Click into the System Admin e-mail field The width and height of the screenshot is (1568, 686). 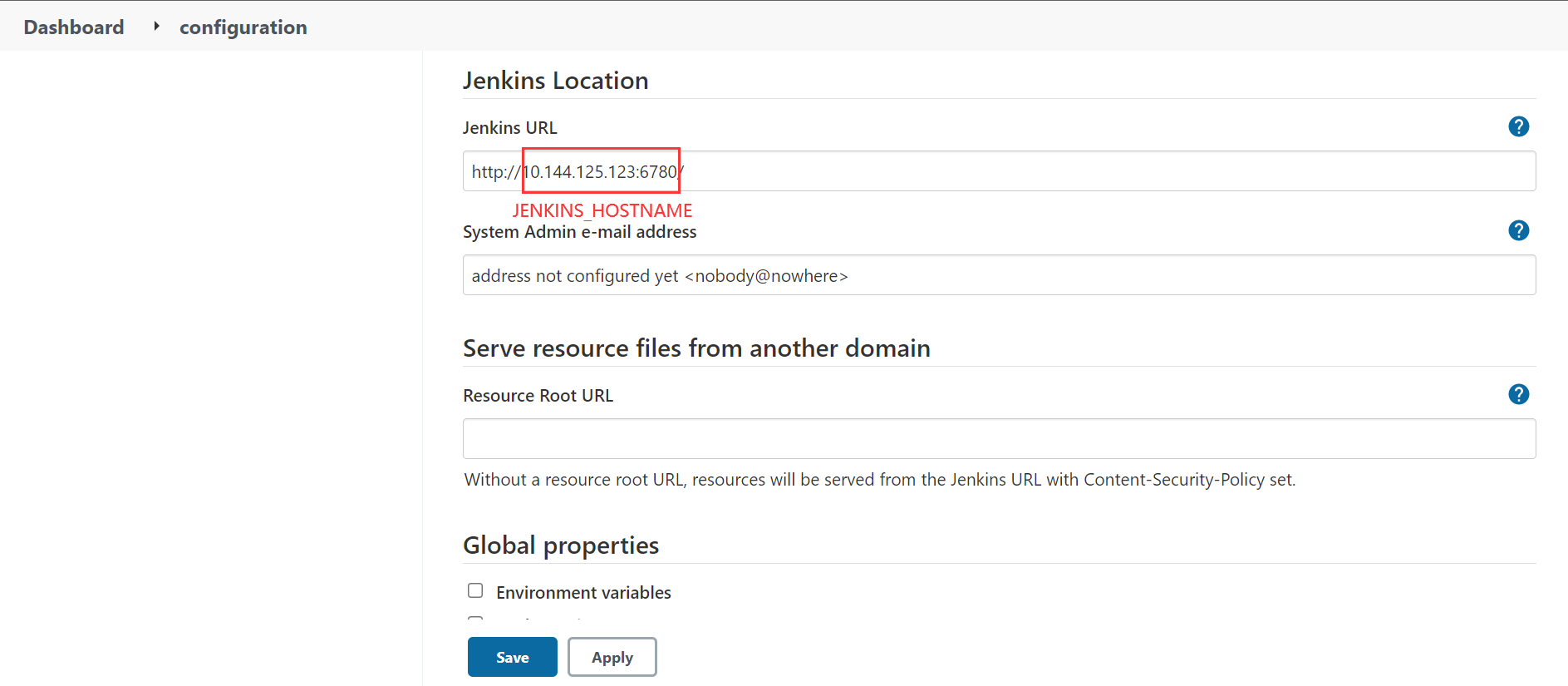click(999, 275)
